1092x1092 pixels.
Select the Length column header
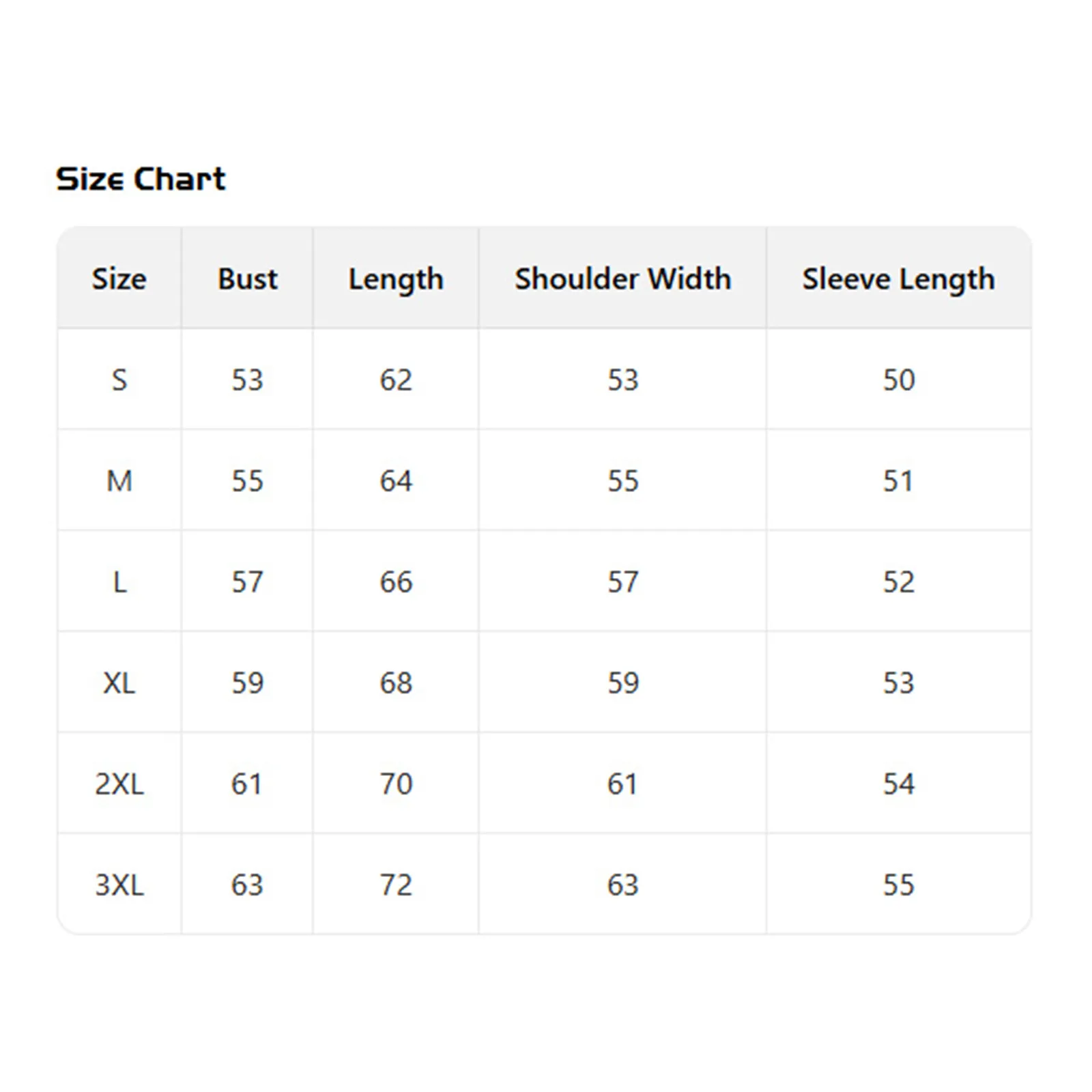click(396, 279)
